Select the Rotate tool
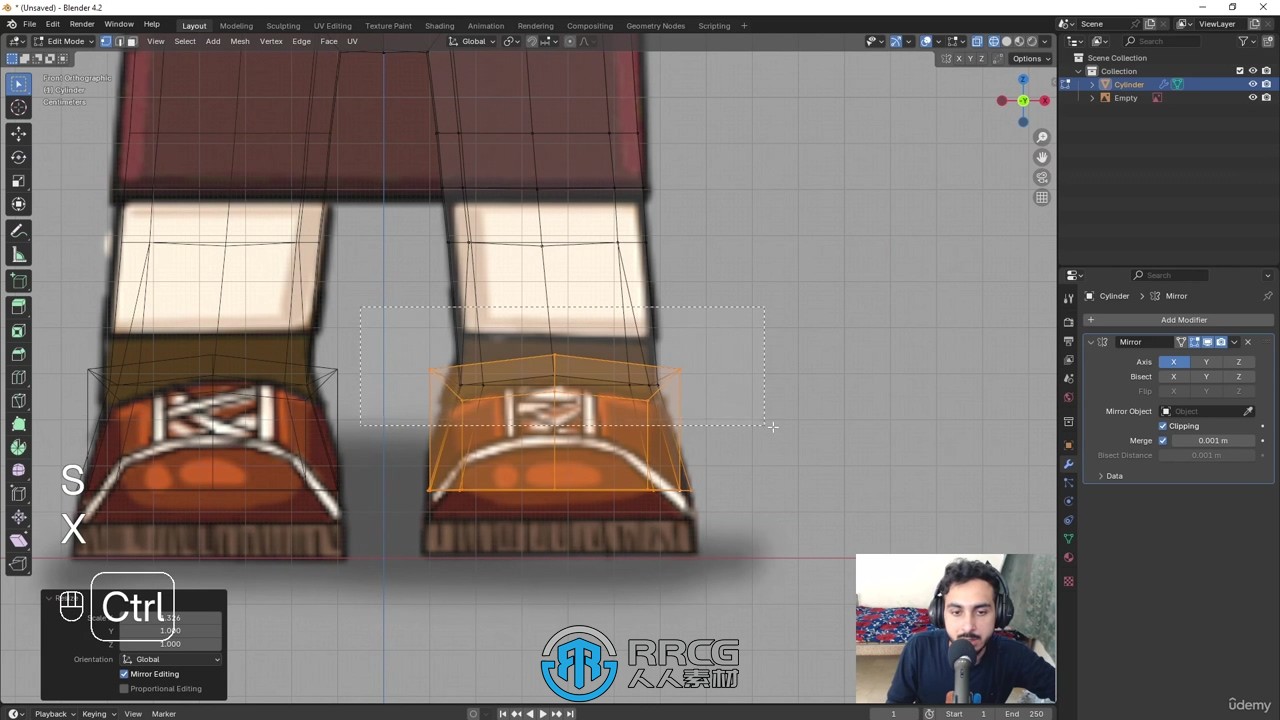 click(18, 157)
